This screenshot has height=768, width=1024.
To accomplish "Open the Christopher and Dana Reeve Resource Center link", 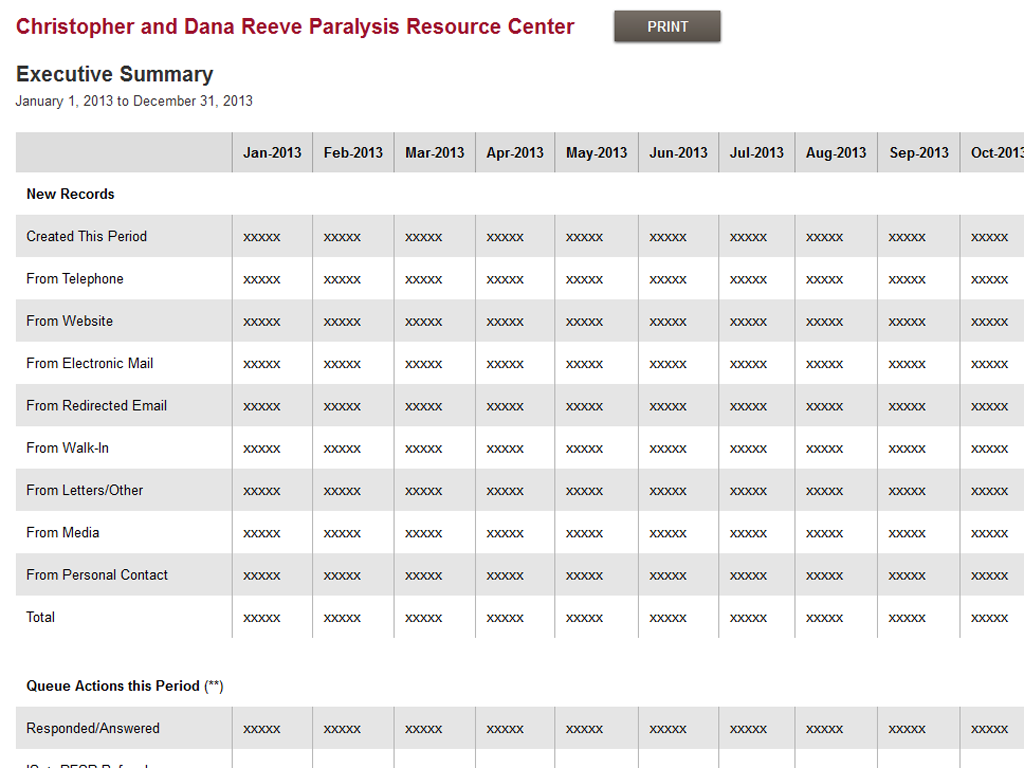I will tap(295, 27).
